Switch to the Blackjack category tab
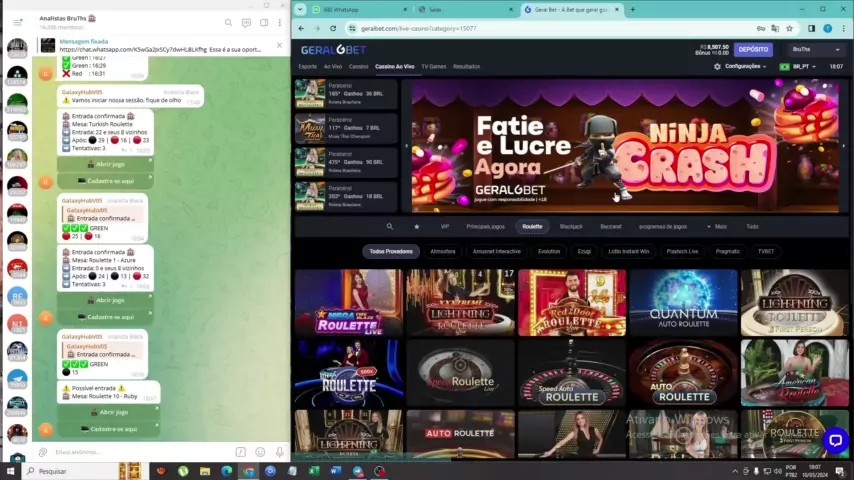Screen dimensions: 854x480 [x=571, y=227]
